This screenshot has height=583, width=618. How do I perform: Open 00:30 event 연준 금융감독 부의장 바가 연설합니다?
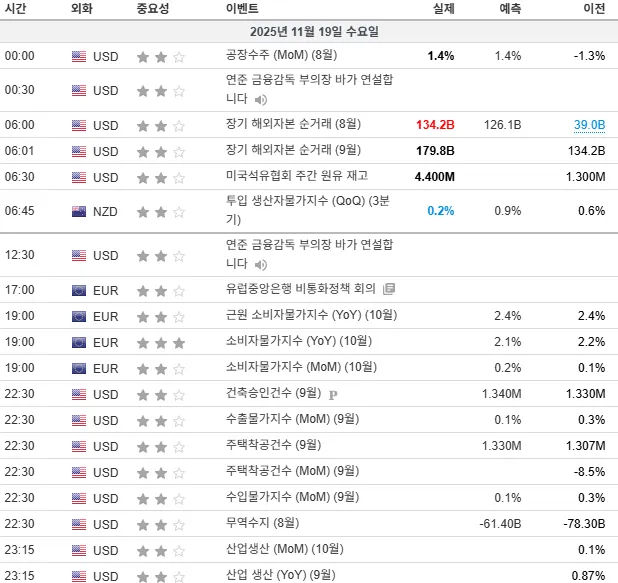309,89
